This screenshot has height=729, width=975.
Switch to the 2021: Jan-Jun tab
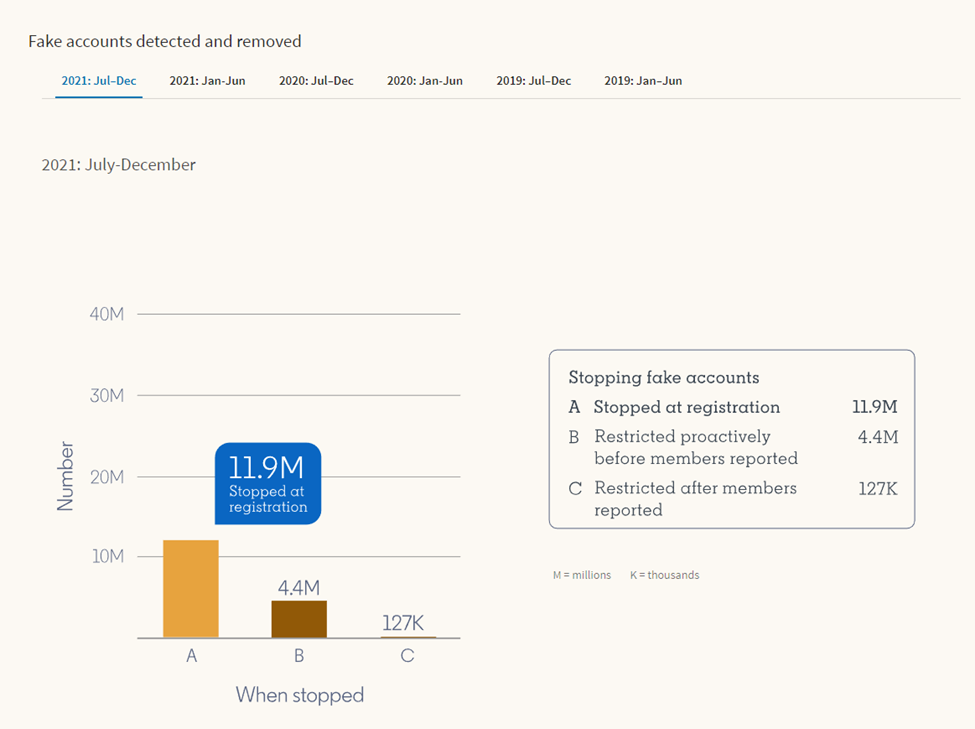207,80
